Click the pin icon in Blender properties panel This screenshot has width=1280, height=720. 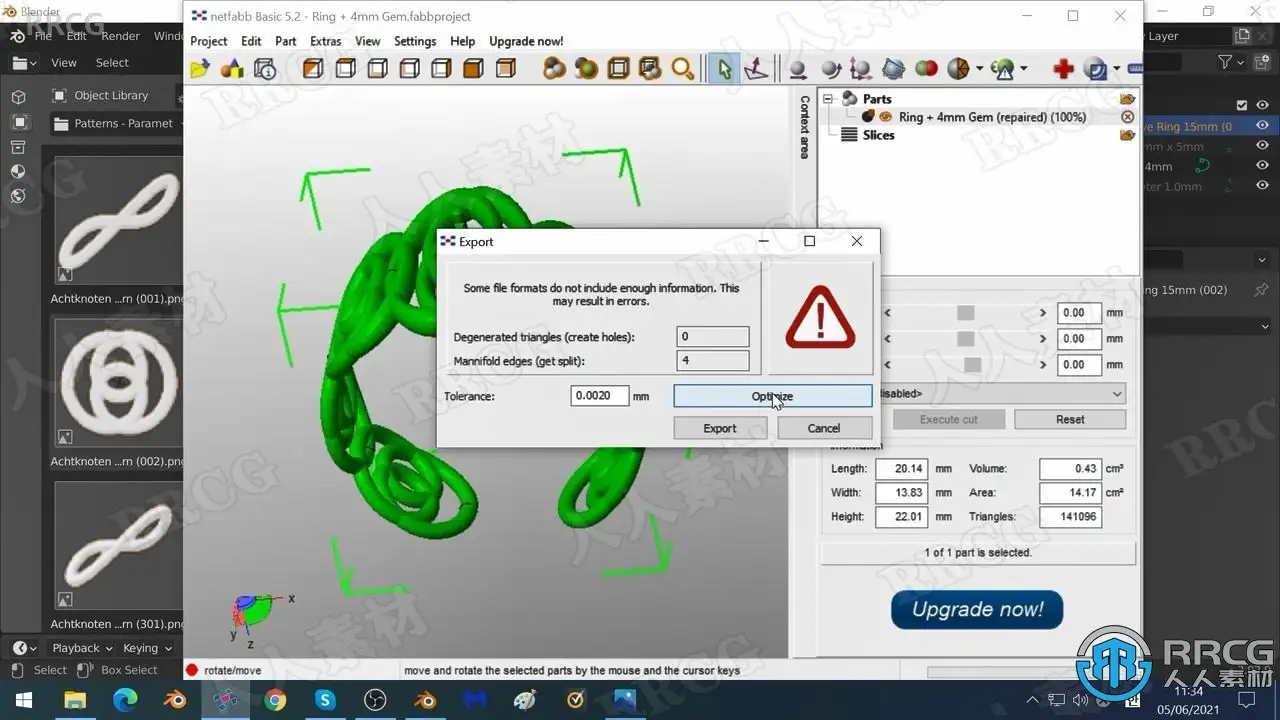point(1262,290)
